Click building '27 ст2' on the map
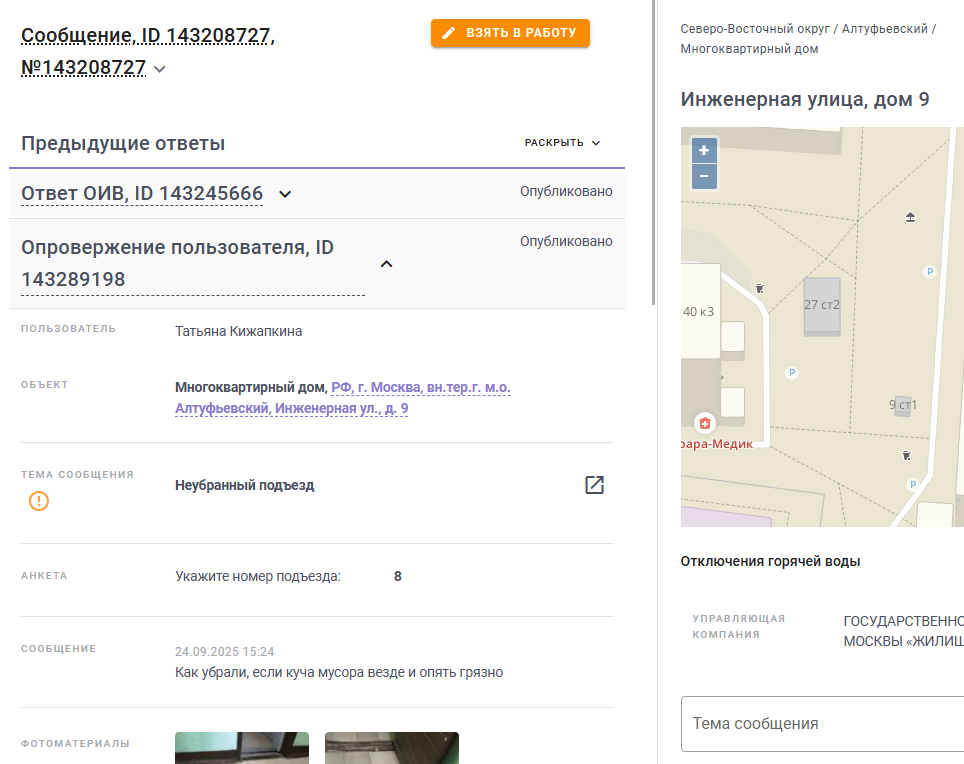Screen dimensions: 964x764 tap(822, 305)
